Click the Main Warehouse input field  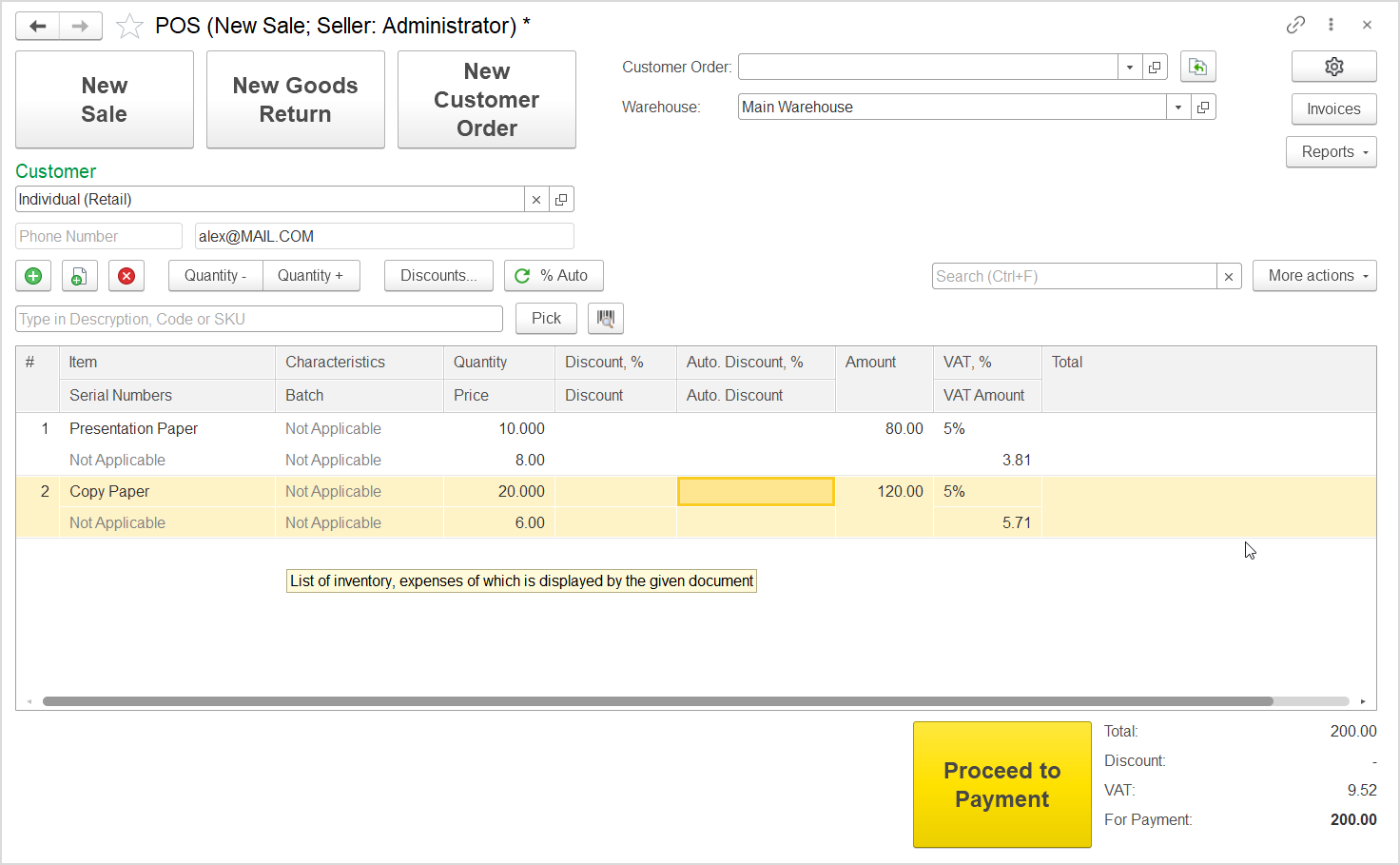point(952,108)
